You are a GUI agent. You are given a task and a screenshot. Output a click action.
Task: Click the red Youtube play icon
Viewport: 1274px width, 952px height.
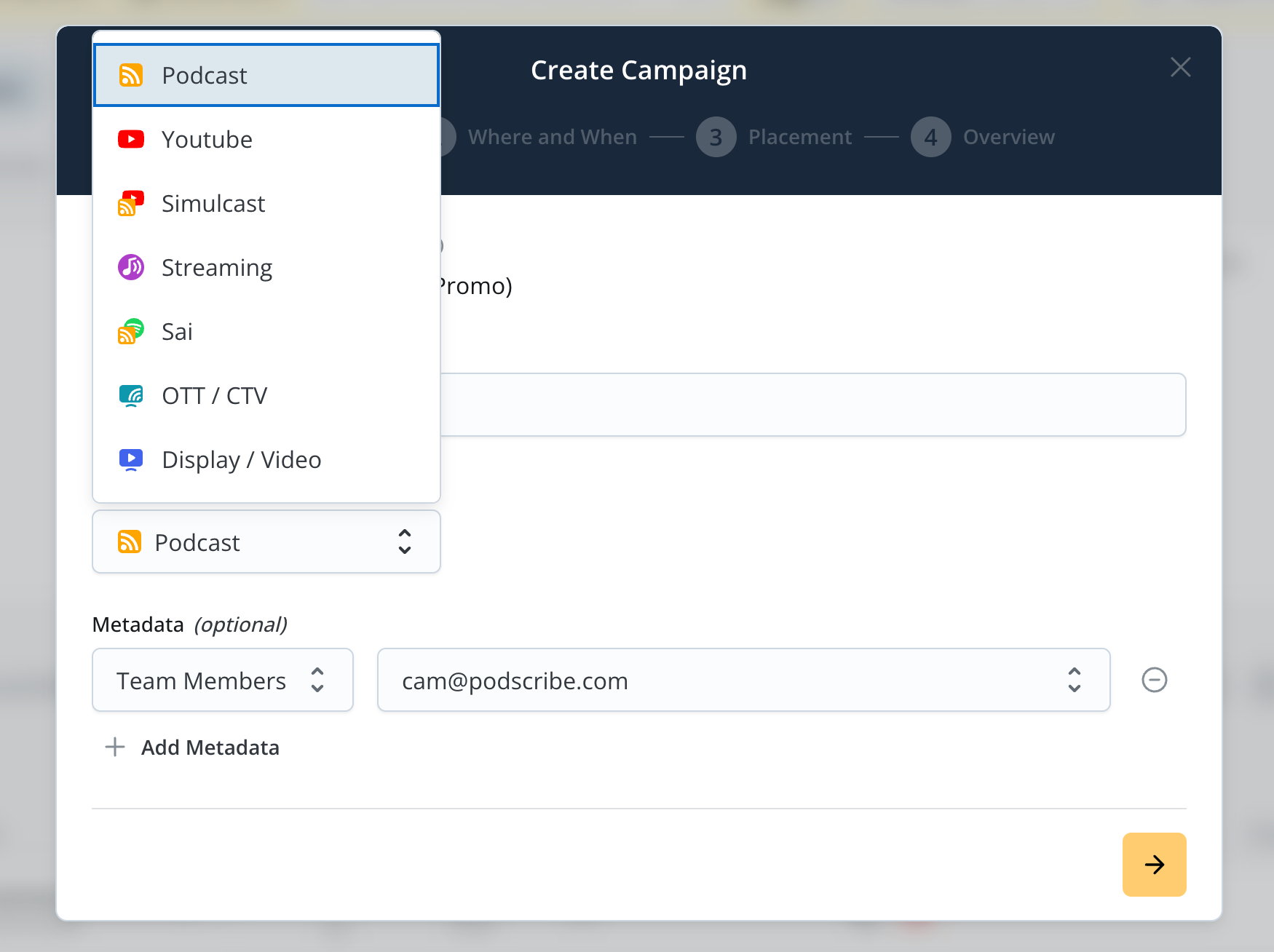click(x=131, y=139)
